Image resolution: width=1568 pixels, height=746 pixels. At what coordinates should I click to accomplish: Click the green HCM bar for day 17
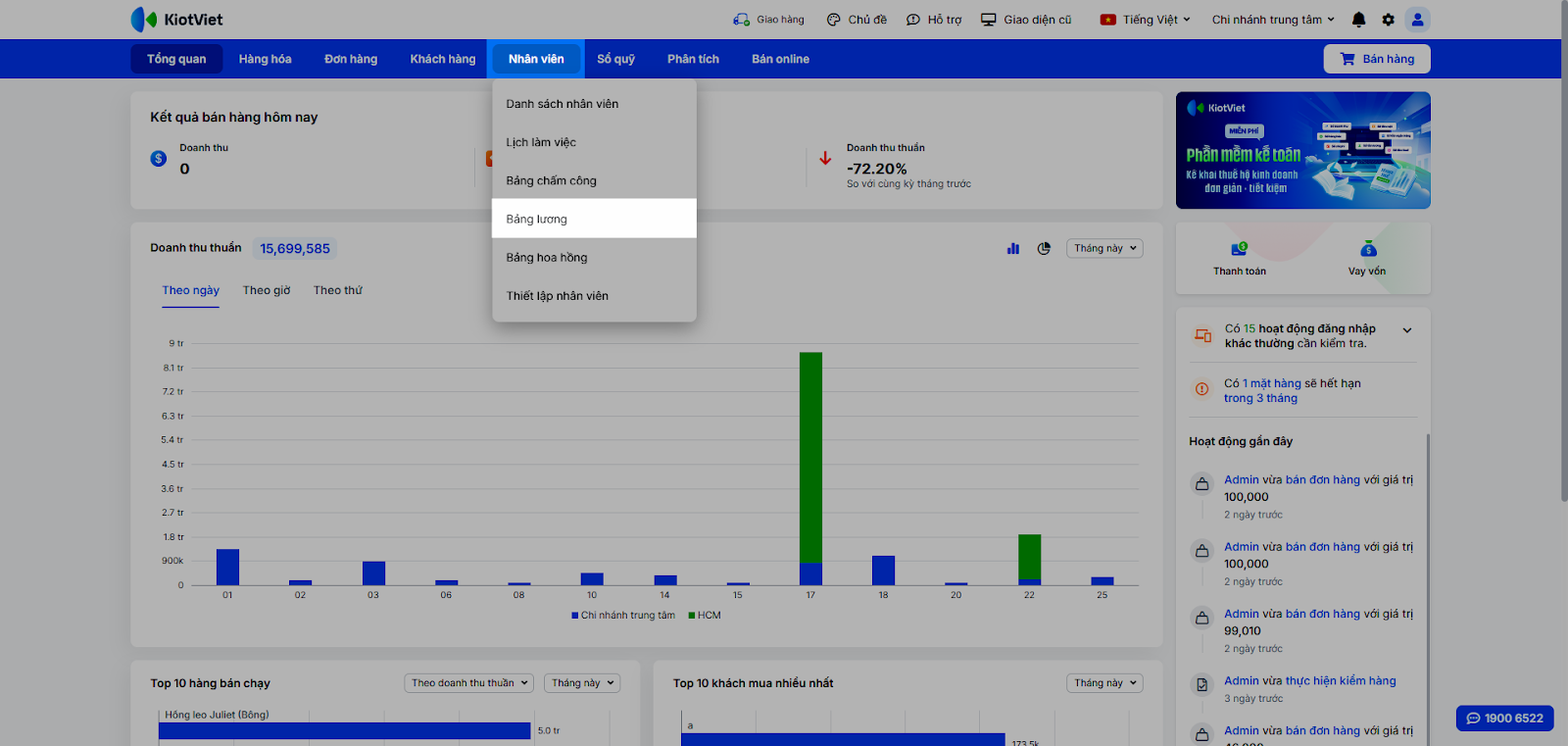click(810, 456)
